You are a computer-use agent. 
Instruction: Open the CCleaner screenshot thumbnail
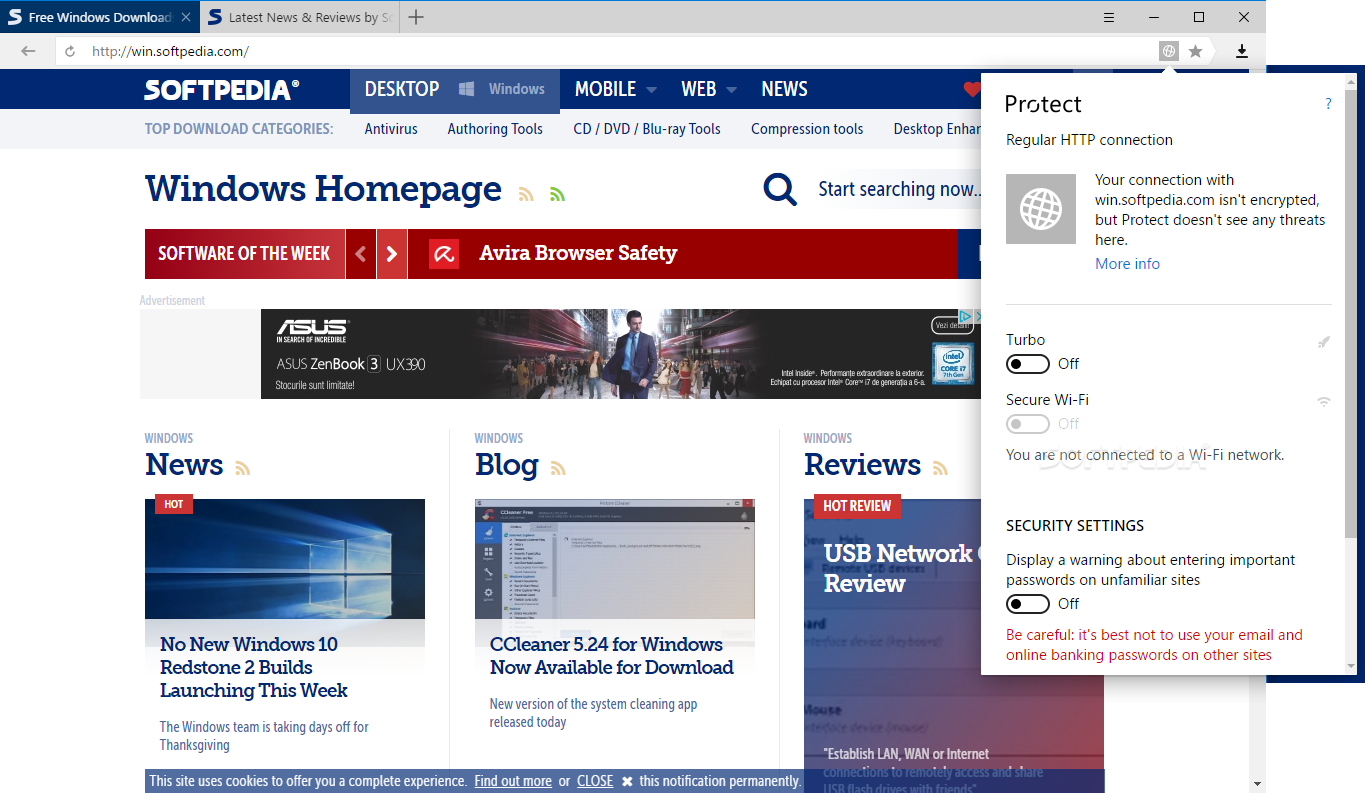point(615,559)
